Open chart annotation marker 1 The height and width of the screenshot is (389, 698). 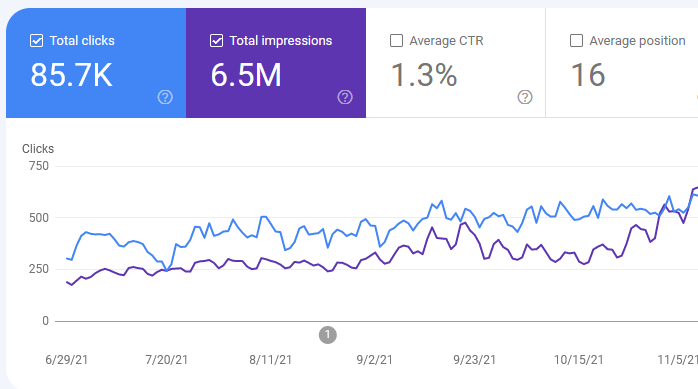coord(328,335)
